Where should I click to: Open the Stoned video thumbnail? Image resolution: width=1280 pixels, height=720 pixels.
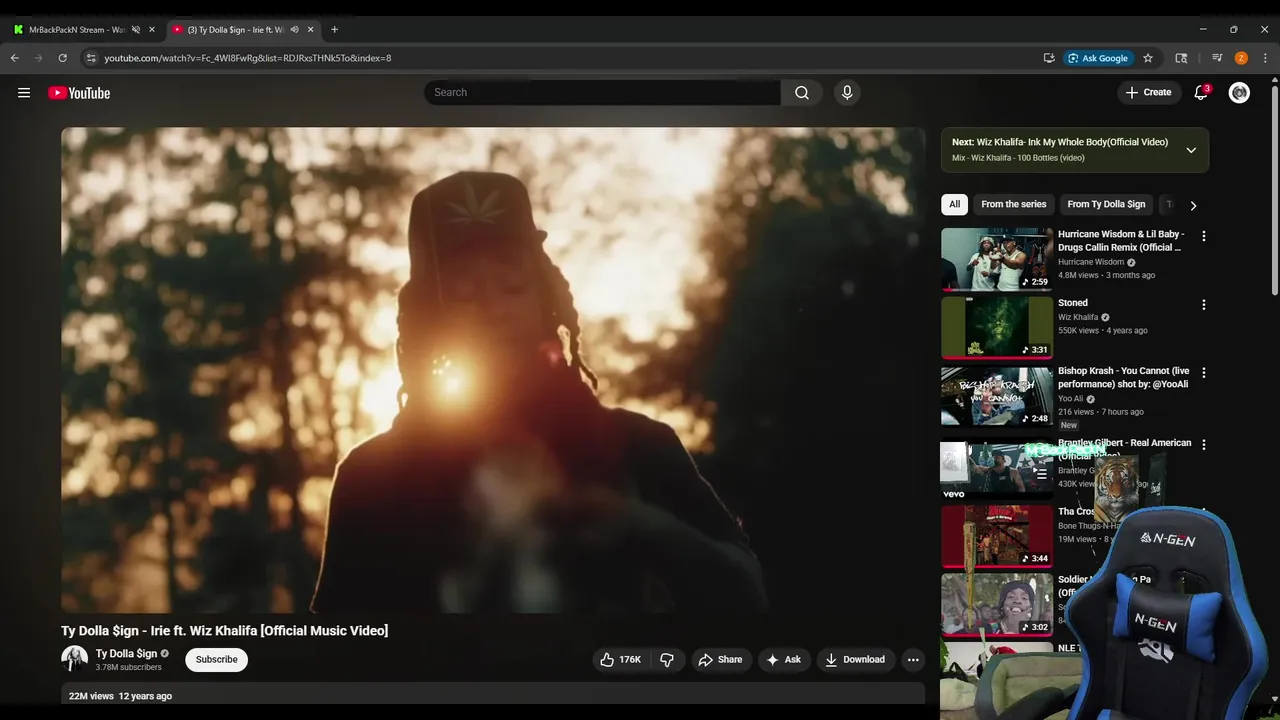997,327
